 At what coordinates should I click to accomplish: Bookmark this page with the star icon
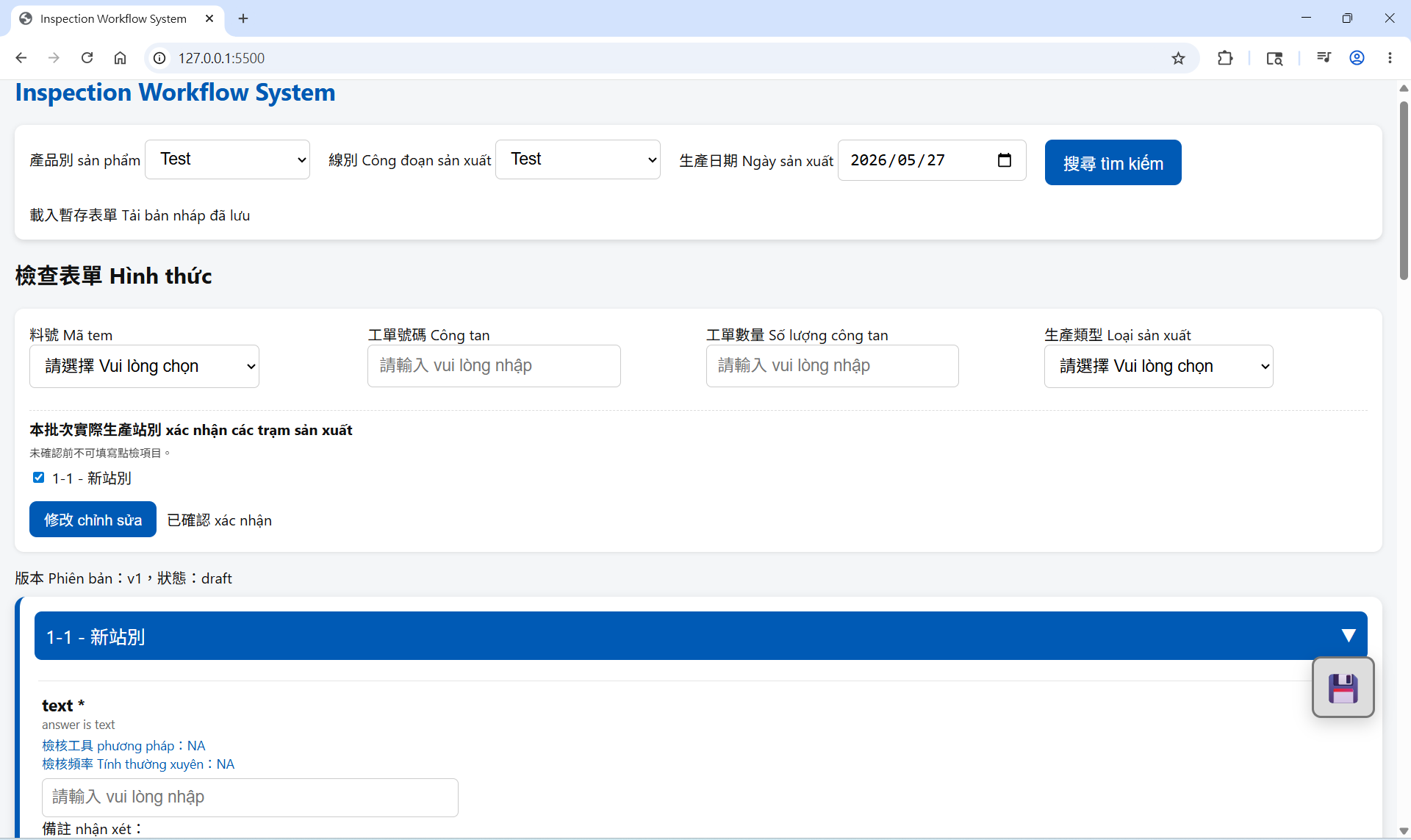(1178, 58)
